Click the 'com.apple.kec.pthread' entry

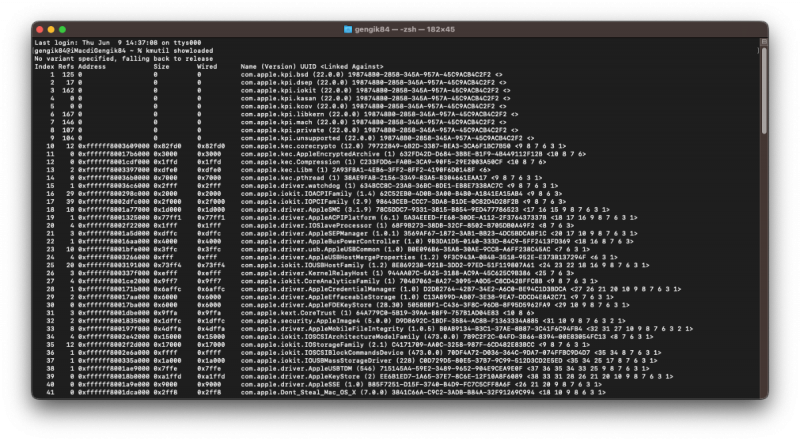click(x=283, y=178)
